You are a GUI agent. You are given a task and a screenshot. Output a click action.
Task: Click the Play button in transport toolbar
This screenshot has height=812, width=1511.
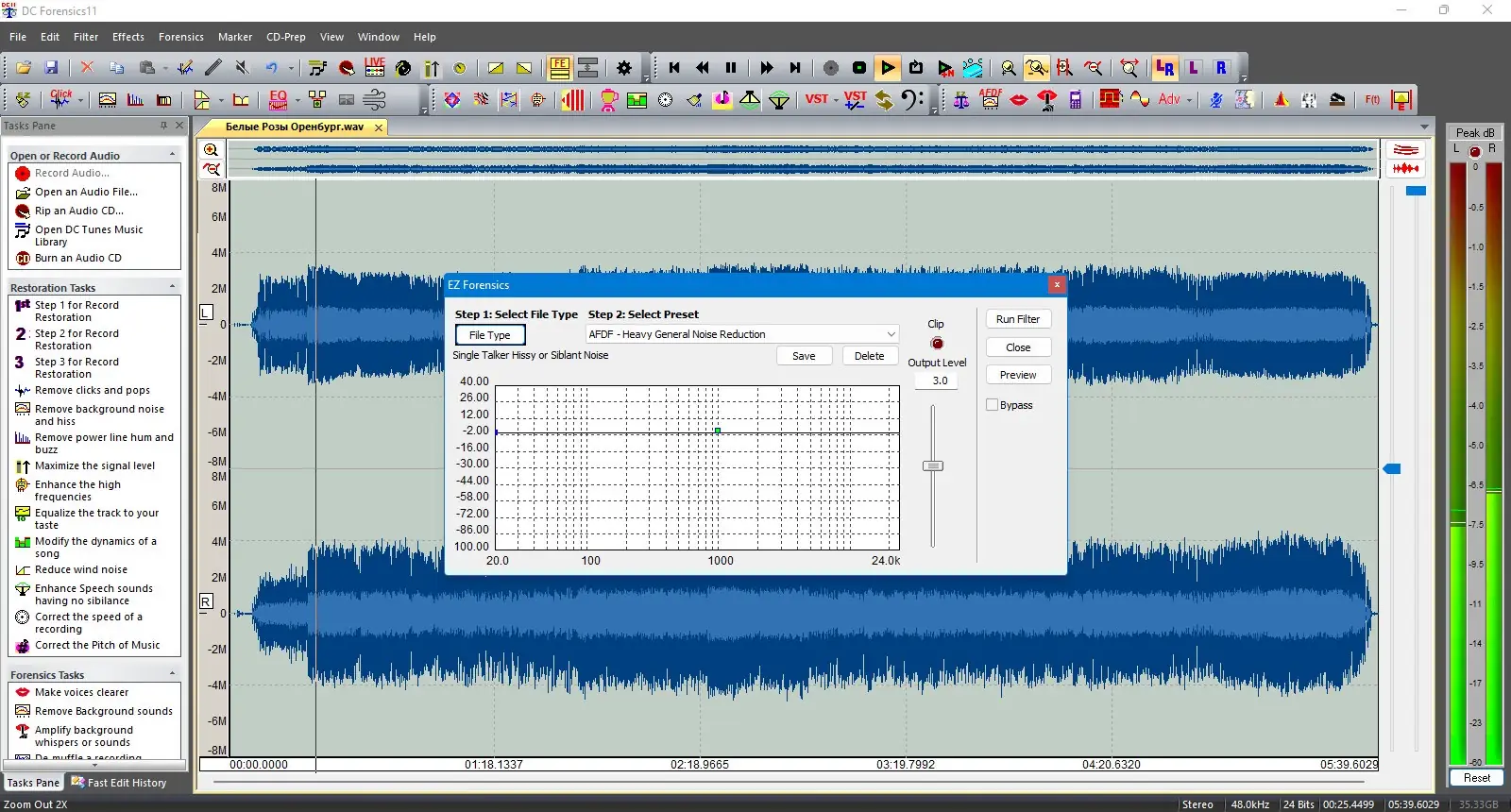pyautogui.click(x=888, y=68)
